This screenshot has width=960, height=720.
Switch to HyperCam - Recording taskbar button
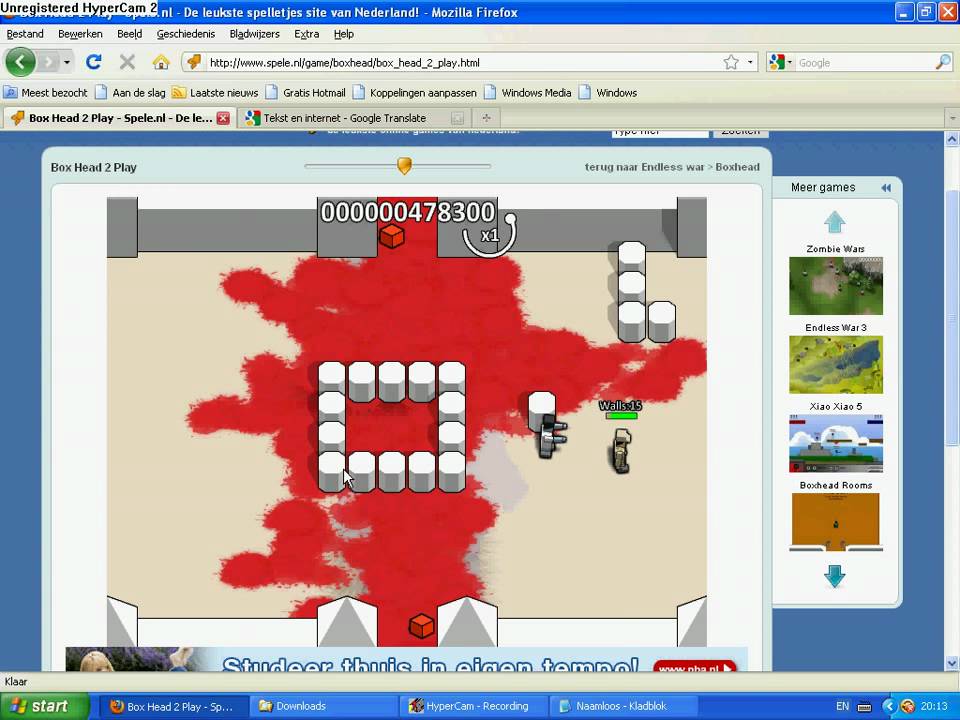pyautogui.click(x=474, y=706)
